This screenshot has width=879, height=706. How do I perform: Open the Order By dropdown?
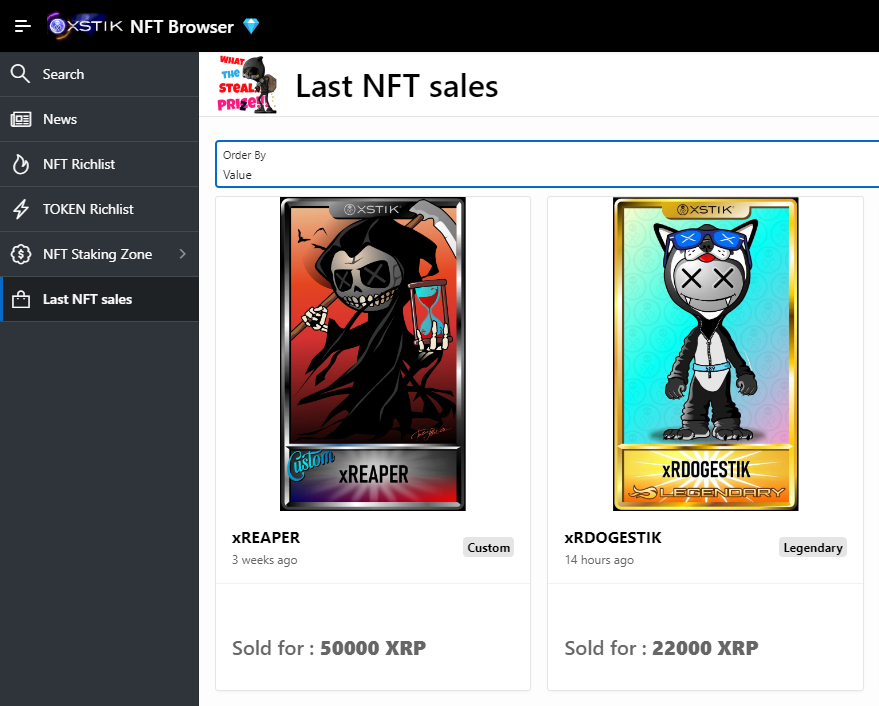pos(547,164)
